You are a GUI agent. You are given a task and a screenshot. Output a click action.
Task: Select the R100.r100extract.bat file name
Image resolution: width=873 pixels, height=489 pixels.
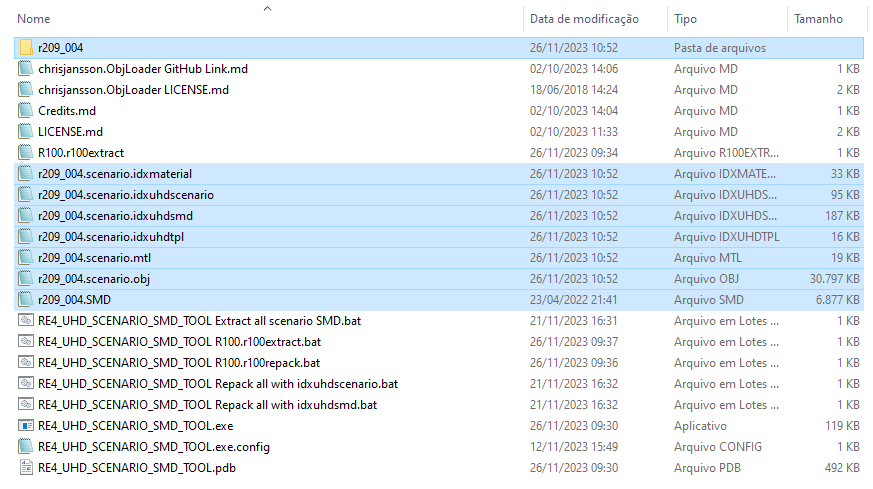pyautogui.click(x=179, y=341)
